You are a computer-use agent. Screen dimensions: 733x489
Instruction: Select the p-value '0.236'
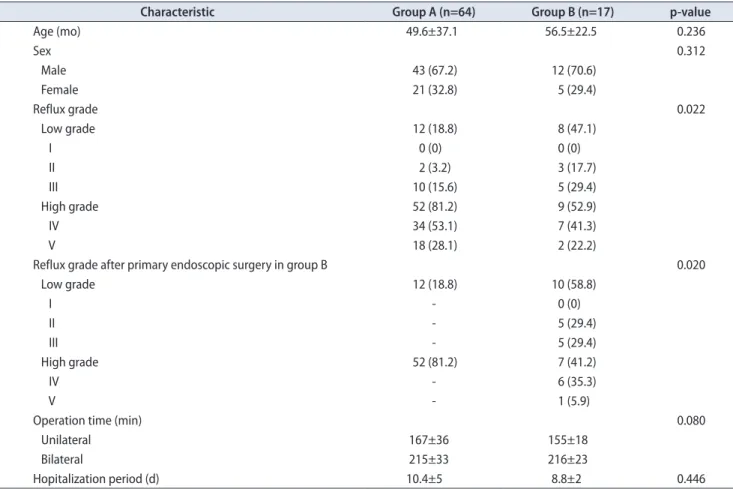pyautogui.click(x=691, y=32)
